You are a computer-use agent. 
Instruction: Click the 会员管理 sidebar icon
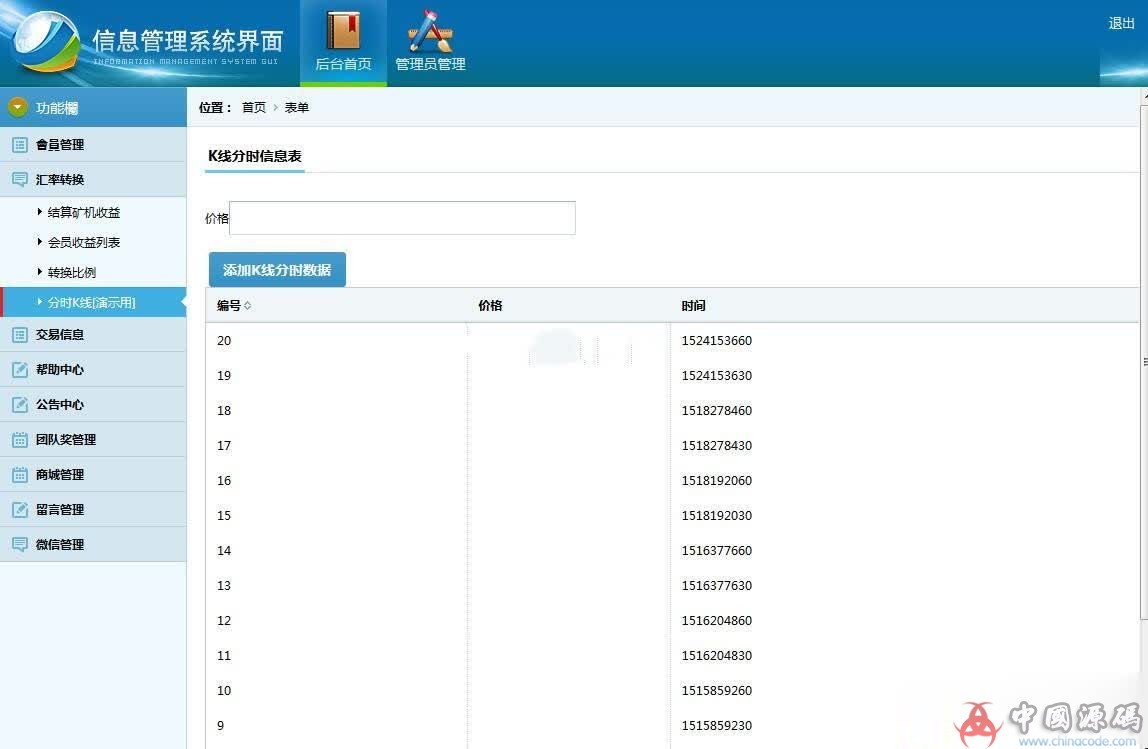tap(22, 144)
